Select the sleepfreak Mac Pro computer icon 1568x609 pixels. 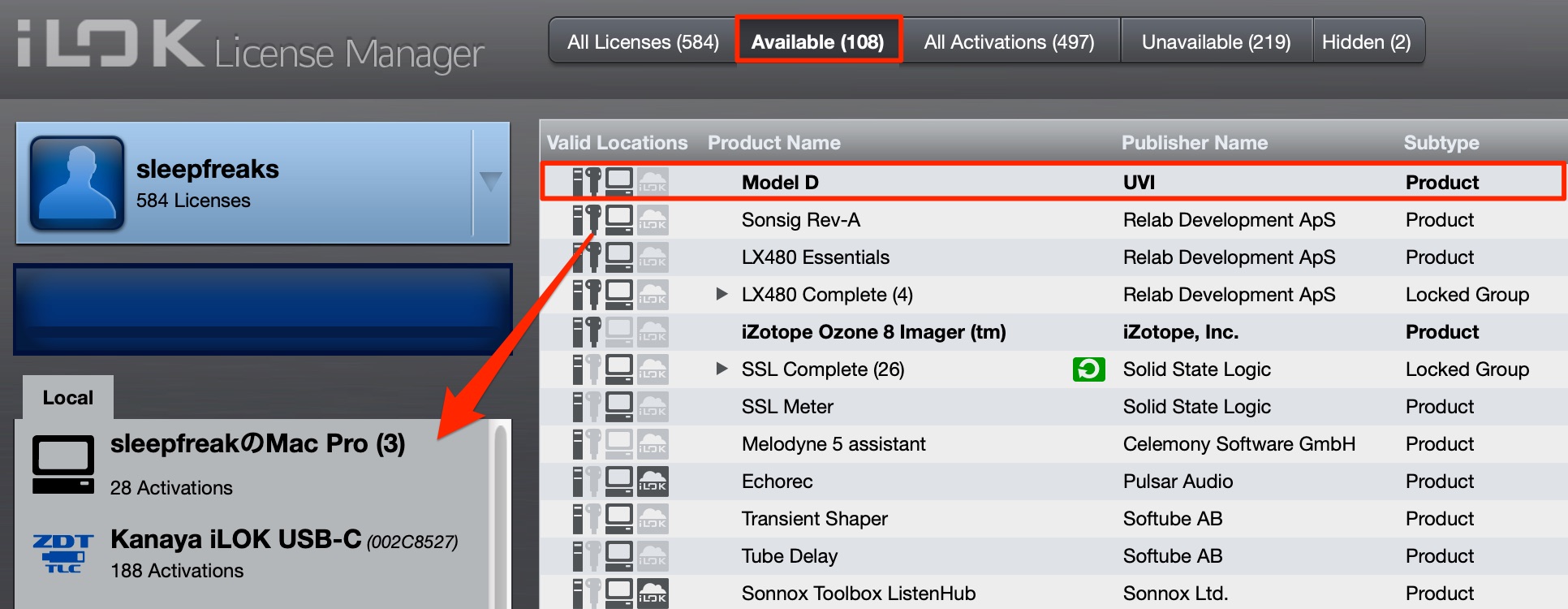point(63,464)
